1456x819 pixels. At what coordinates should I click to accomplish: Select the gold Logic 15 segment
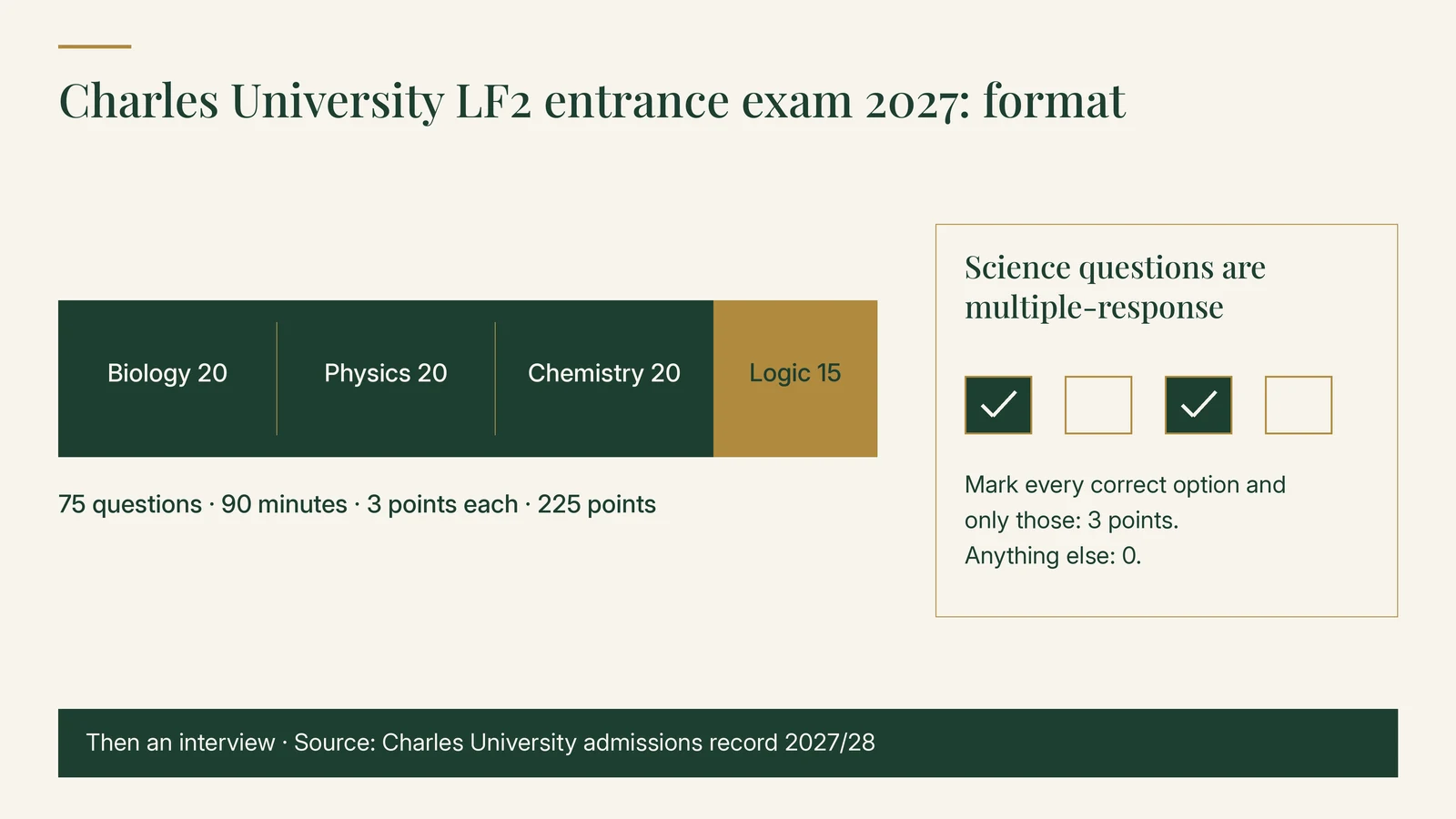click(795, 379)
